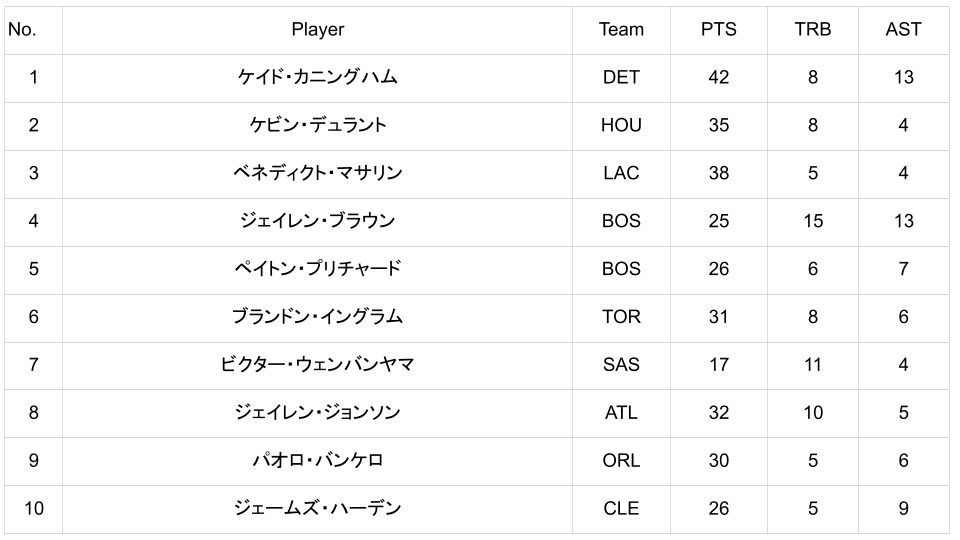The width and height of the screenshot is (960, 540).
Task: Click the パオロ・バンケロ player cell
Action: click(317, 461)
